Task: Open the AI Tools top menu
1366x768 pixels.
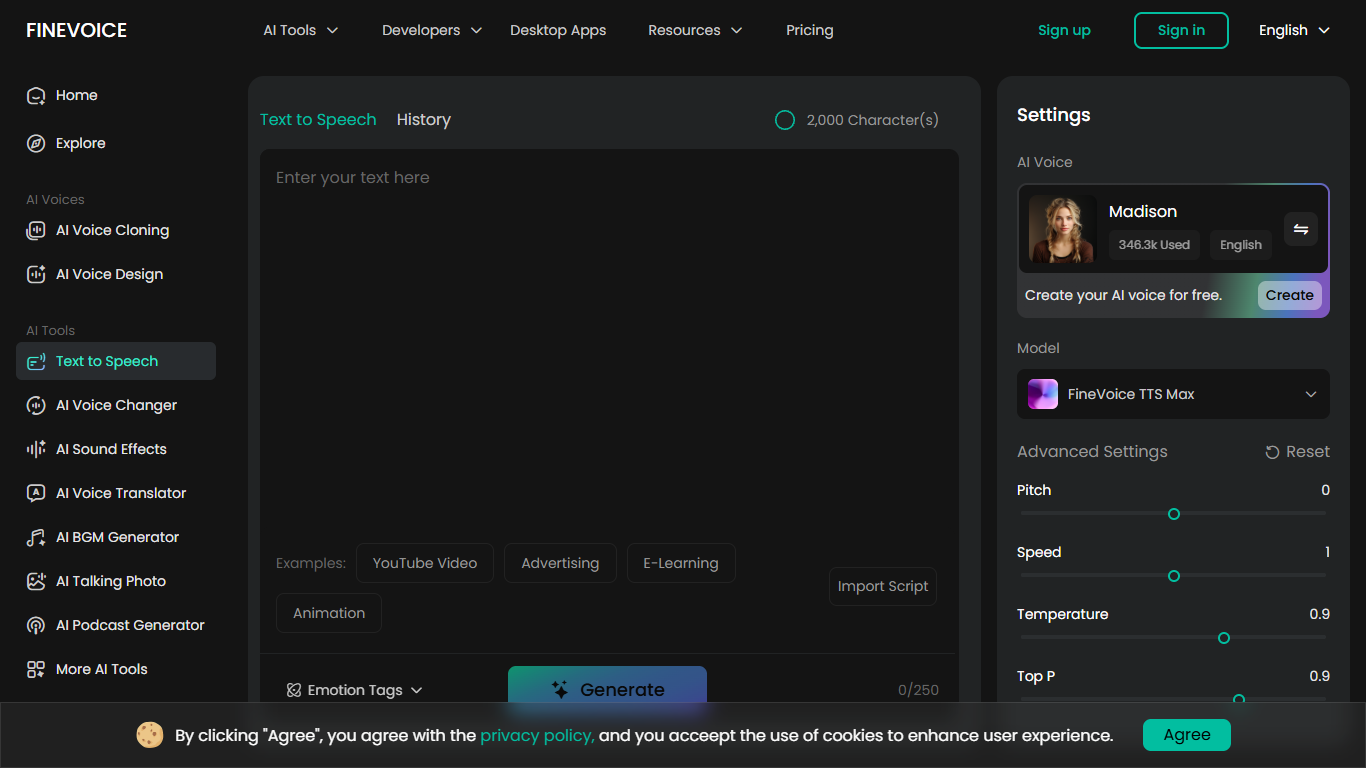Action: click(x=300, y=30)
